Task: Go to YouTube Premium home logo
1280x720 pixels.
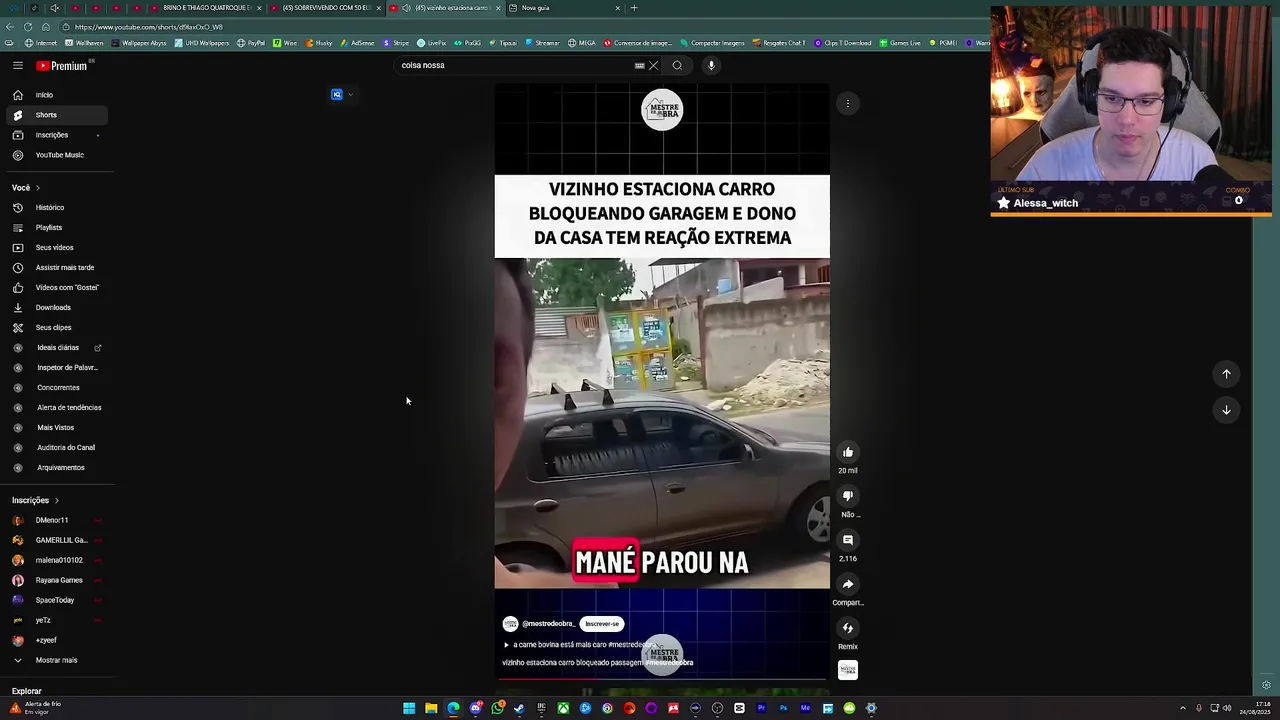Action: [x=62, y=66]
